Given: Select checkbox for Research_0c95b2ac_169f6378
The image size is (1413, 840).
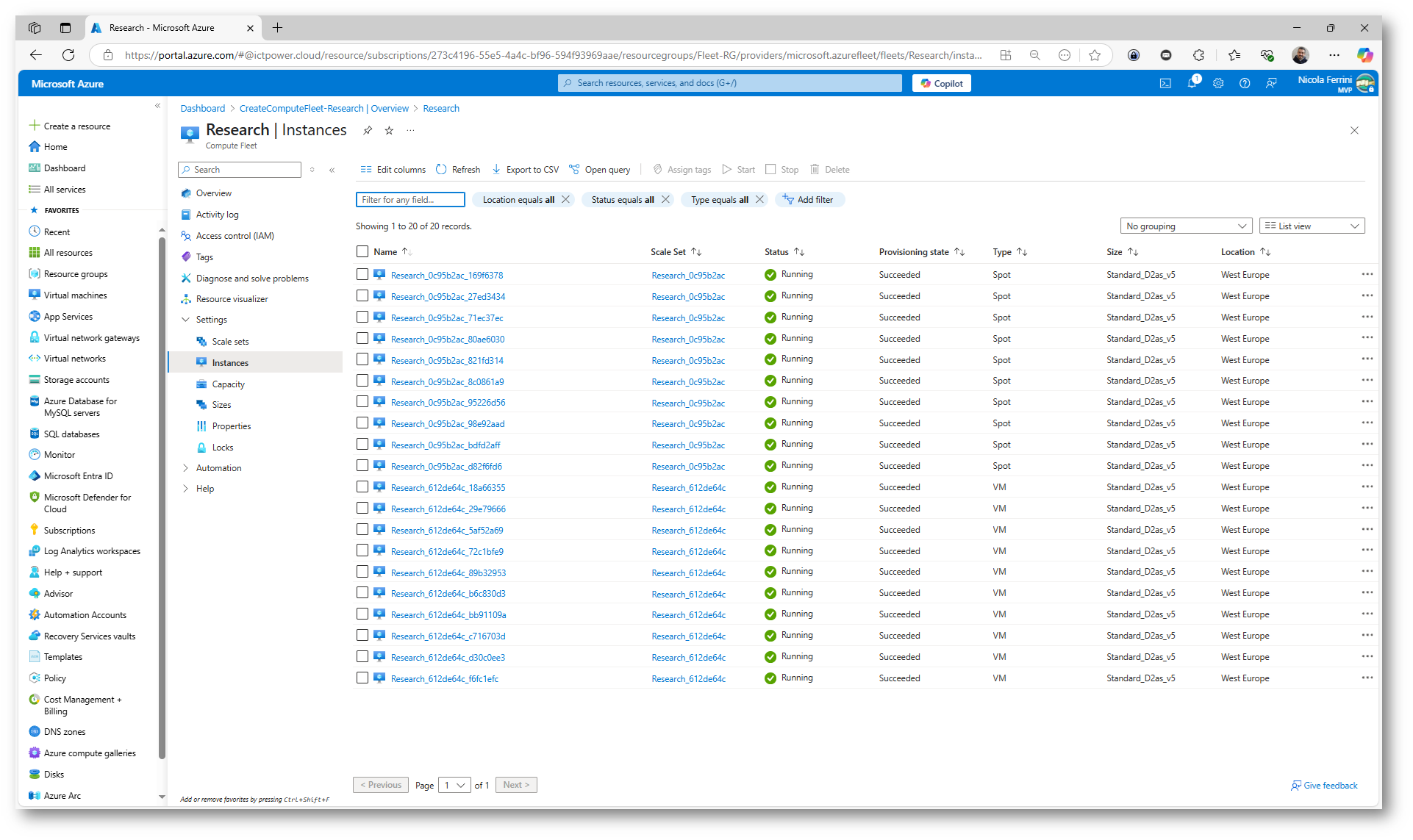Looking at the screenshot, I should tap(362, 275).
